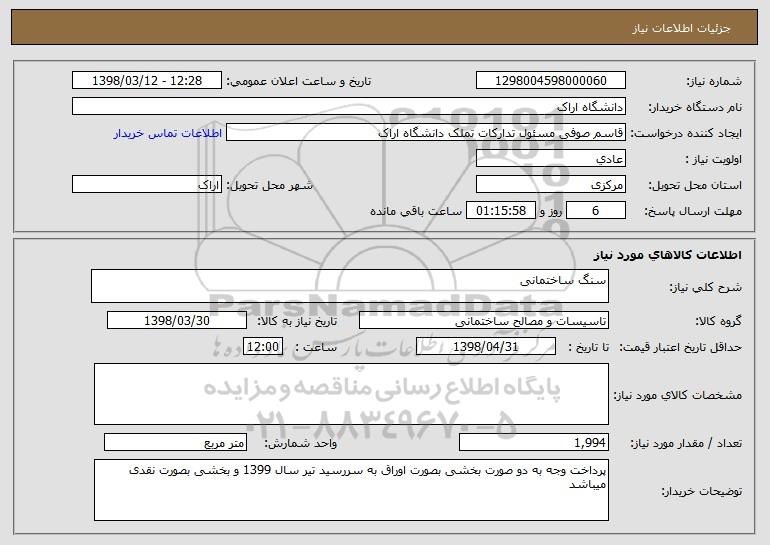Click the text روز و beside days
This screenshot has width=770, height=545.
click(550, 211)
